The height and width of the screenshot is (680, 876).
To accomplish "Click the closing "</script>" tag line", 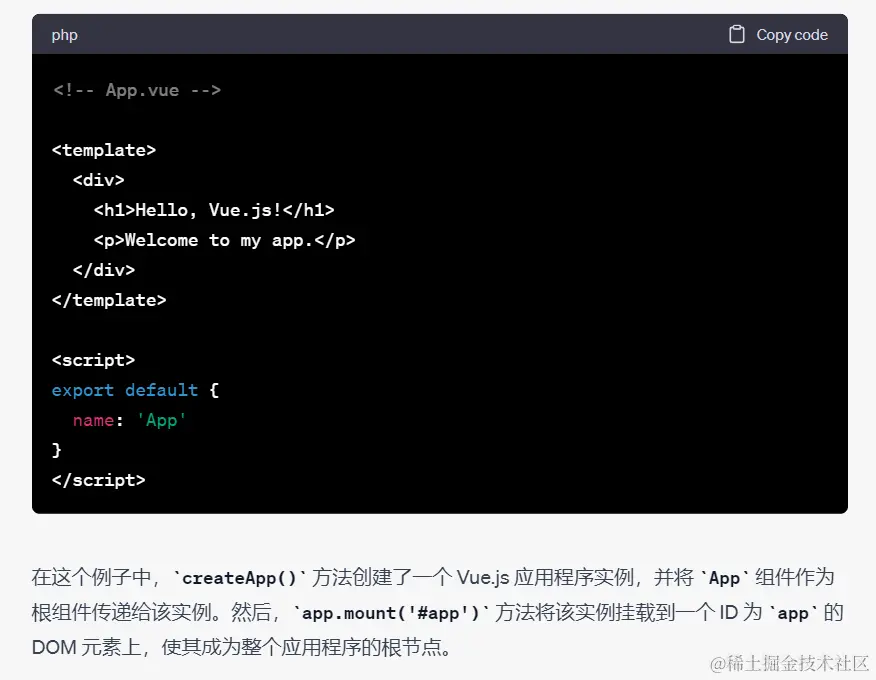I will tap(98, 480).
